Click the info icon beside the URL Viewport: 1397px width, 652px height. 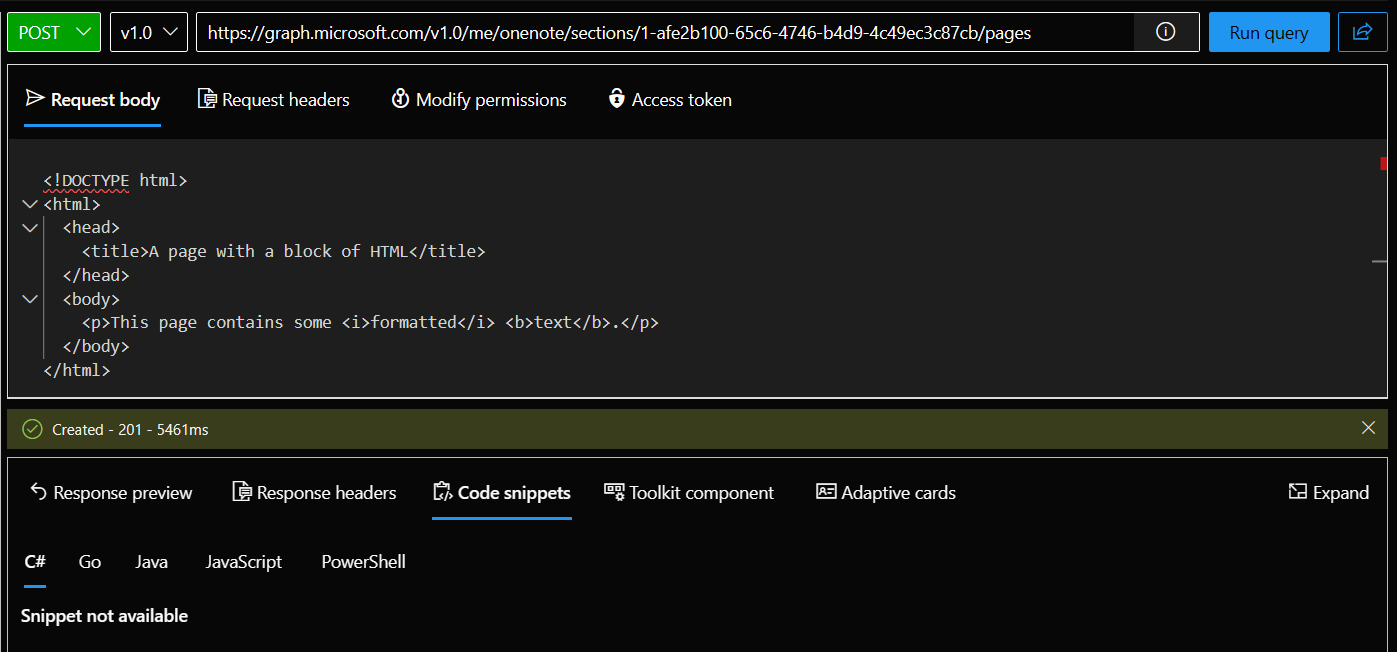(1166, 31)
